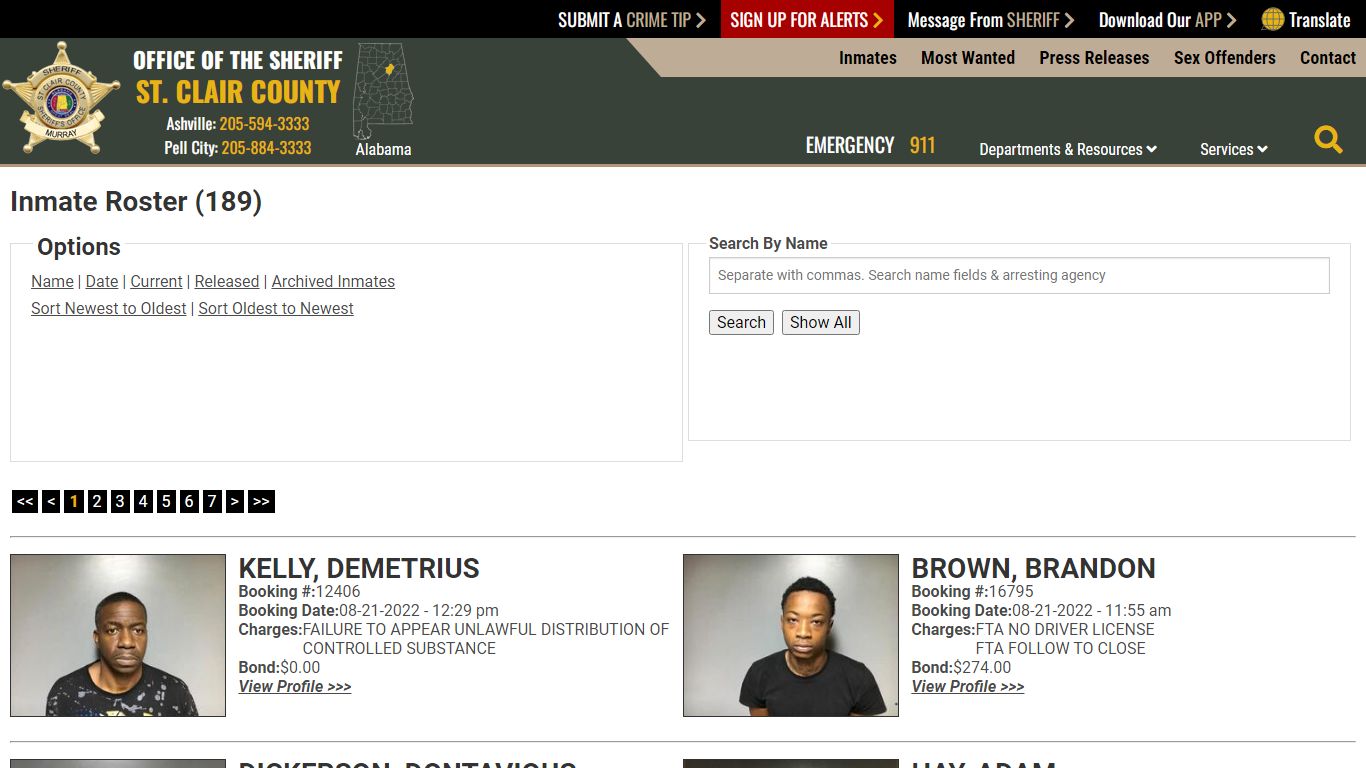Screen dimensions: 1366x768
Task: Call Ashville number 205-594-3333
Action: (x=264, y=124)
